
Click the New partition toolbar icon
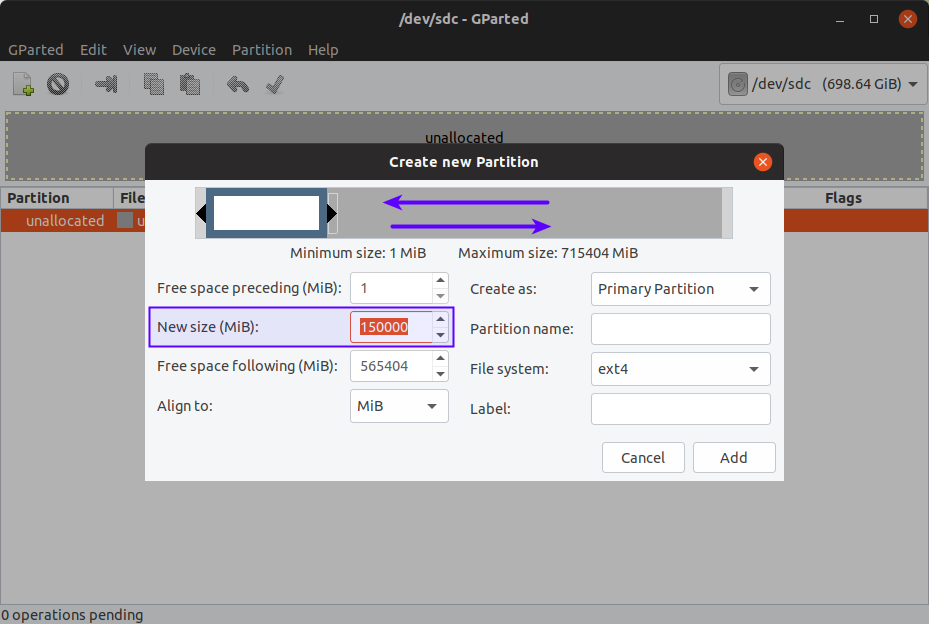[x=23, y=85]
